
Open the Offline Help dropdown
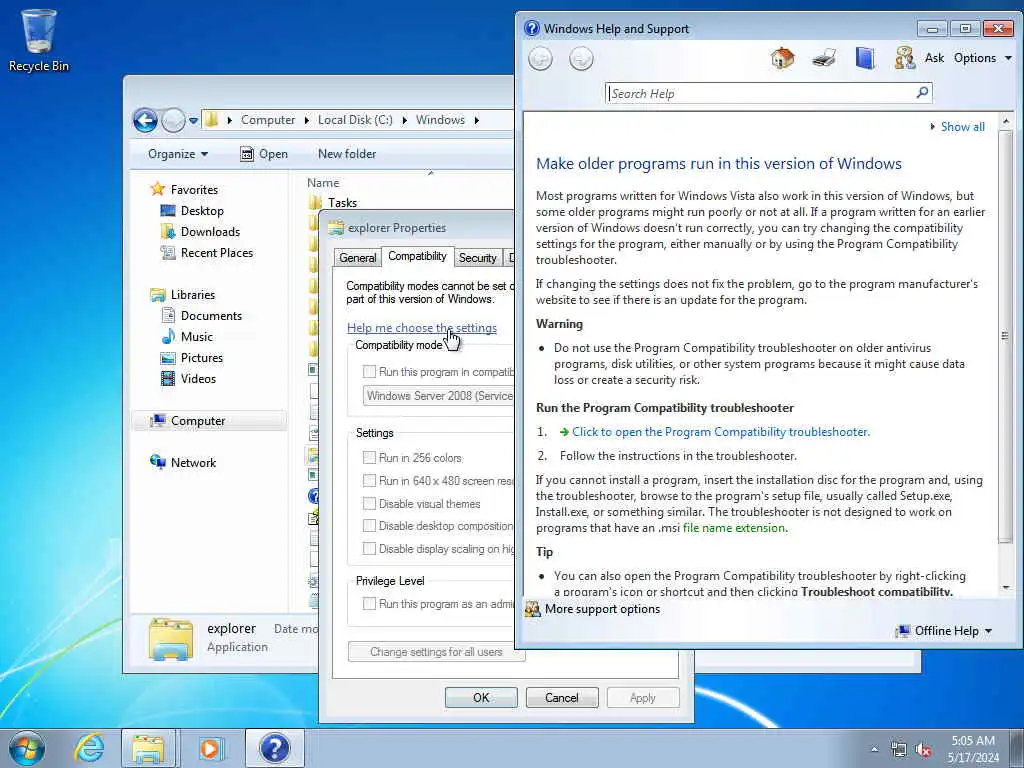pos(944,631)
